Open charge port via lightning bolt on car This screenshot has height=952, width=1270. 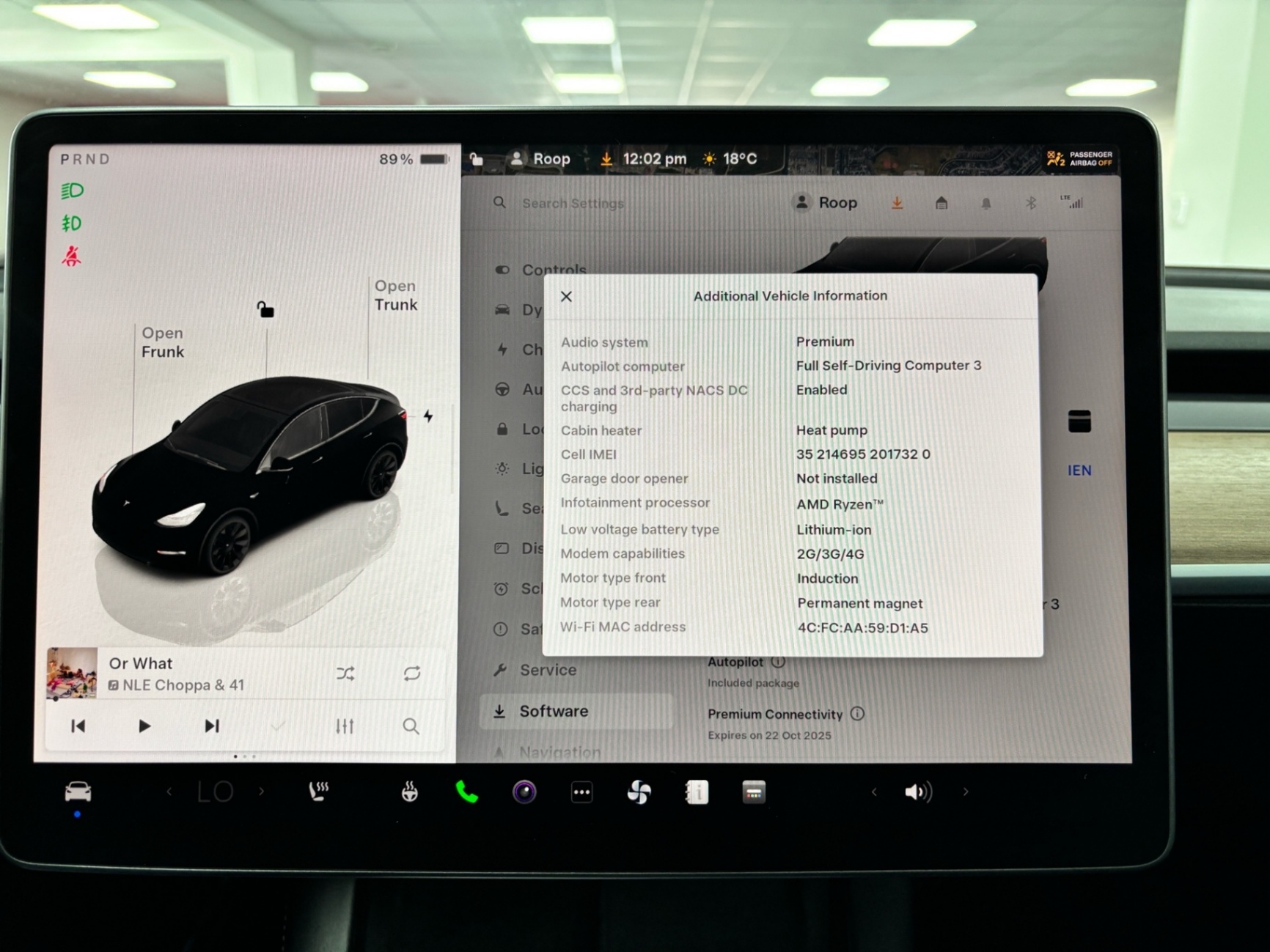[428, 416]
